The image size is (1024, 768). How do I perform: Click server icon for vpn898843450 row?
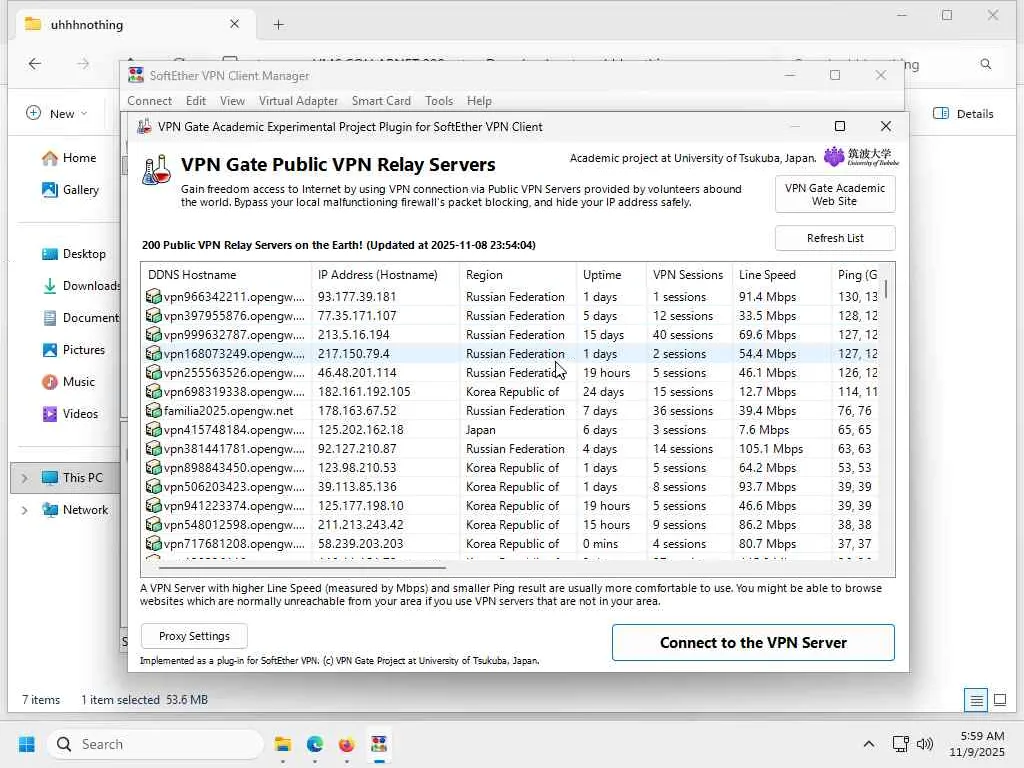pyautogui.click(x=153, y=467)
